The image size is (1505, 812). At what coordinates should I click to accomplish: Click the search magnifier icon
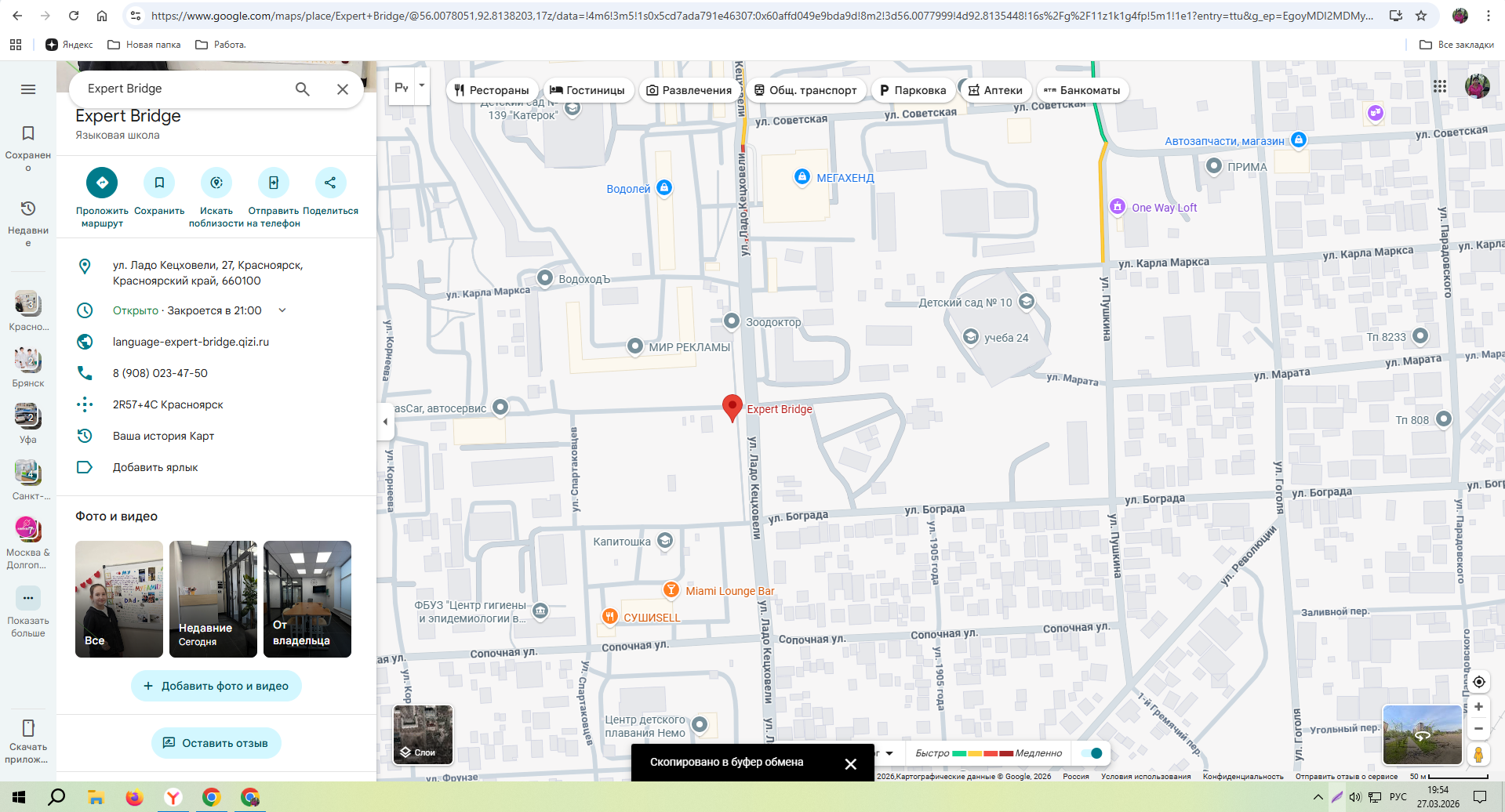[302, 89]
